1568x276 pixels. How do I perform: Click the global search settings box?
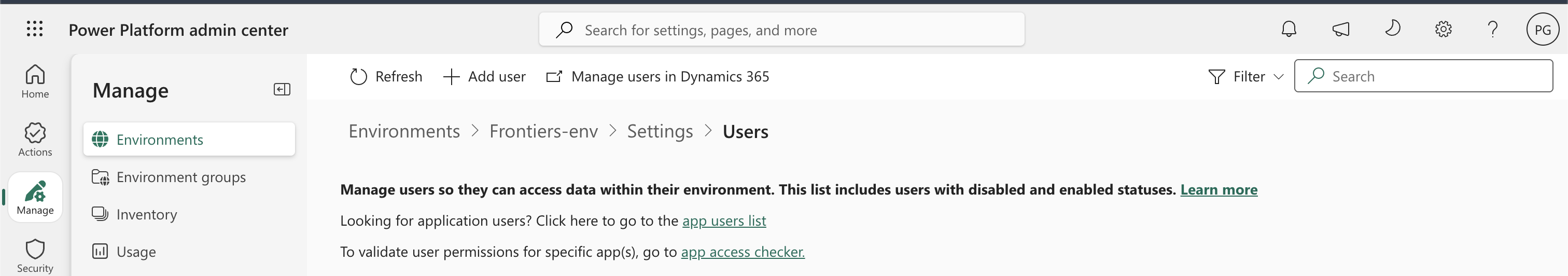click(781, 30)
